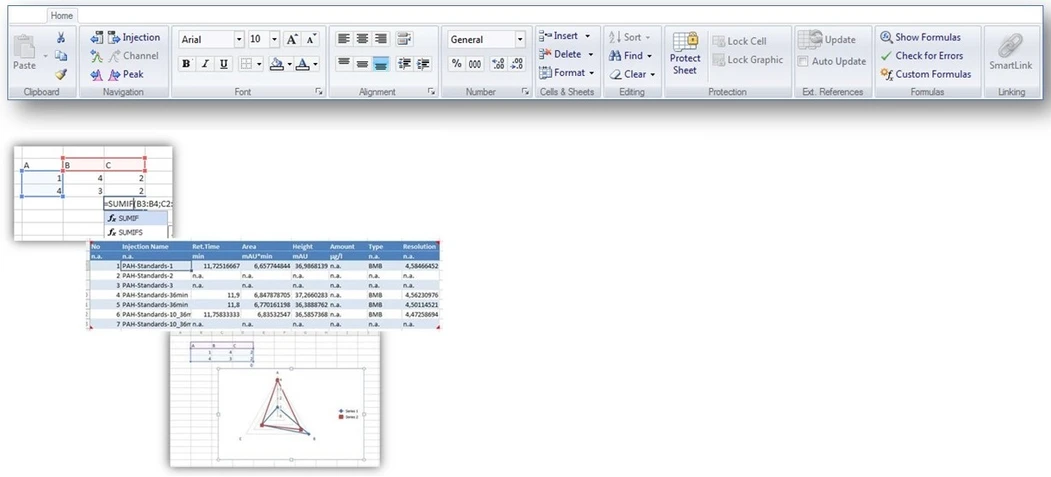Select the Format Painter brush icon

[x=61, y=74]
